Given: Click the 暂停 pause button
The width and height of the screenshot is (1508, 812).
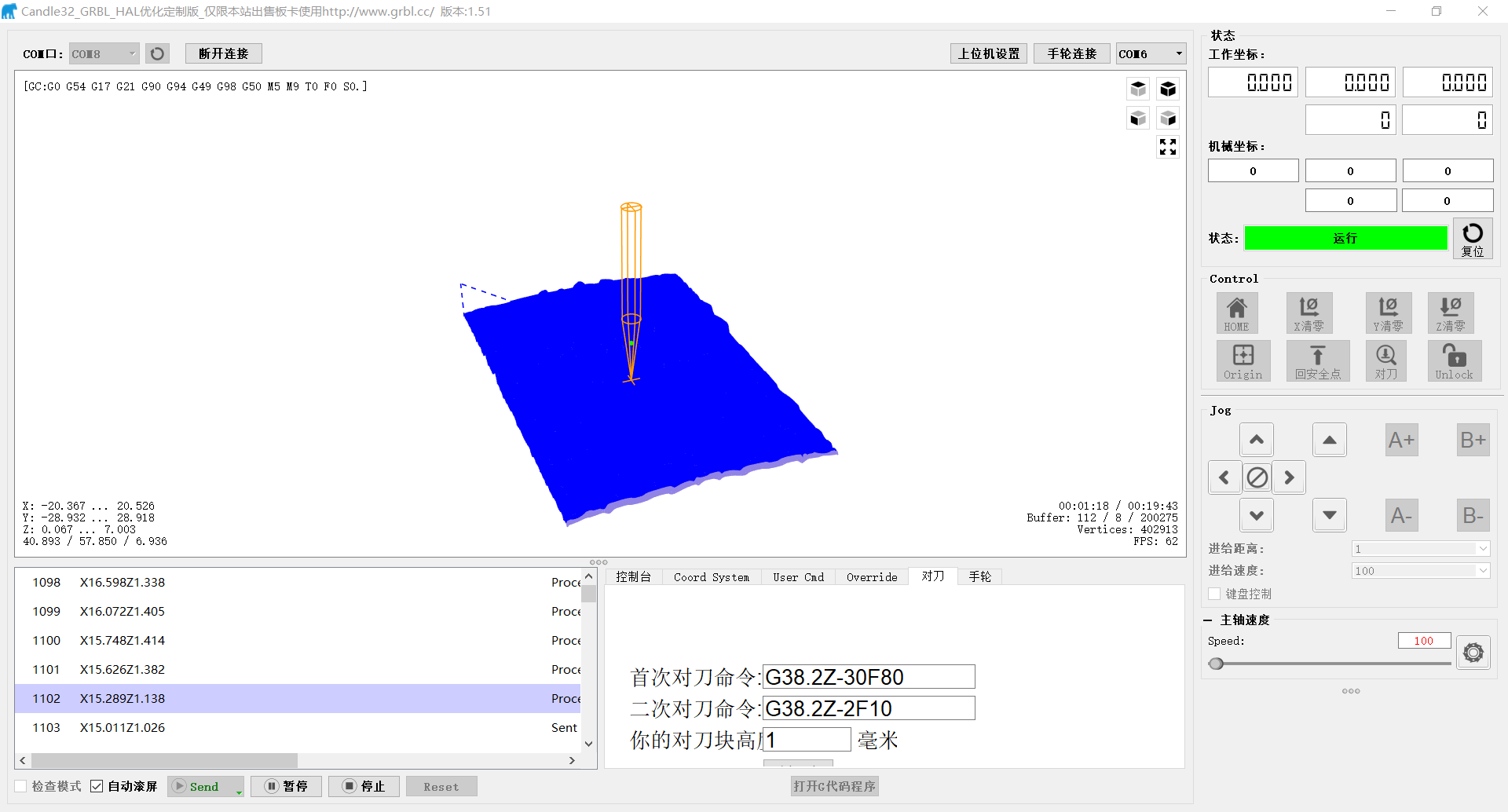Looking at the screenshot, I should 287,786.
